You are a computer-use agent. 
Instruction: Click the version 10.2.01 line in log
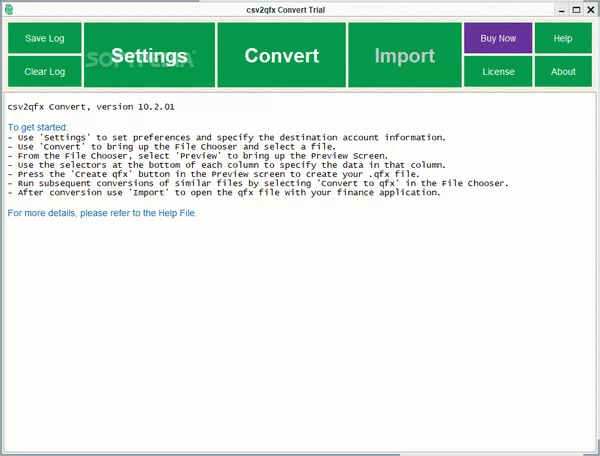[x=91, y=107]
